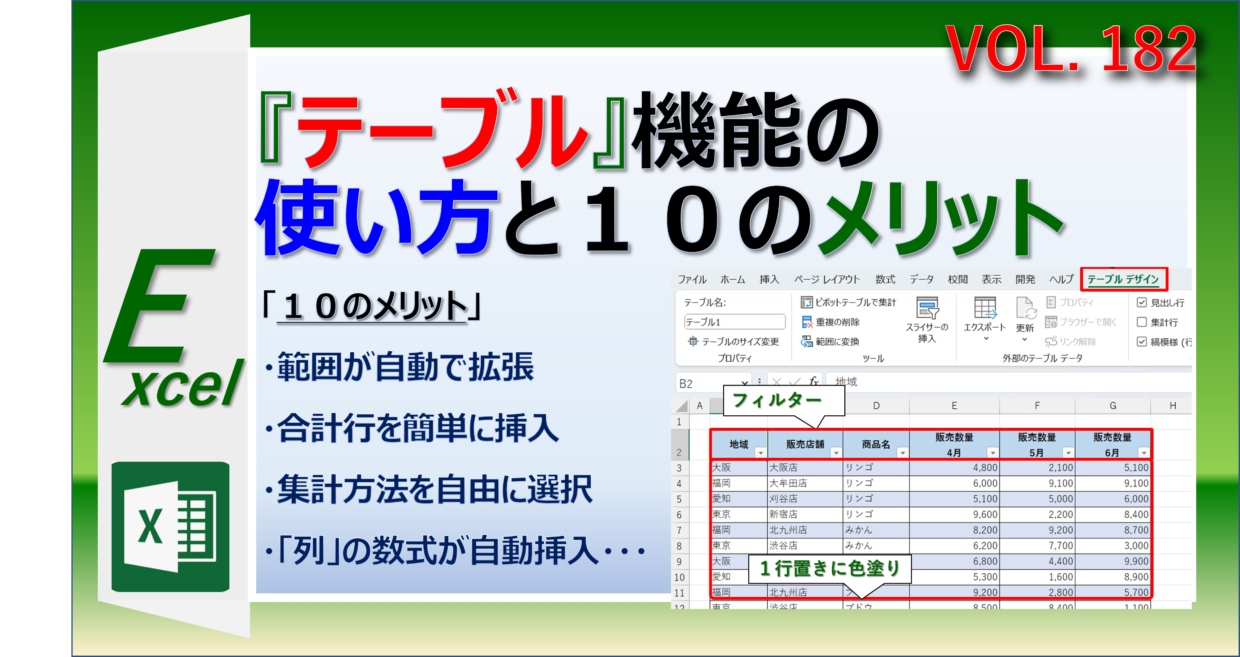Viewport: 1240px width, 657px height.
Task: Click cell リンゴ in row 3
Action: coord(877,468)
